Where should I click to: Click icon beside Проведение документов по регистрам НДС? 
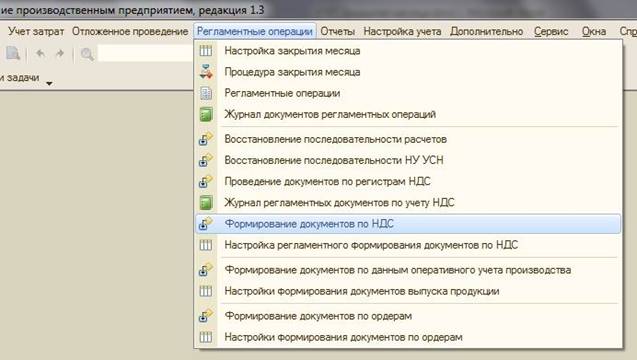click(x=206, y=181)
